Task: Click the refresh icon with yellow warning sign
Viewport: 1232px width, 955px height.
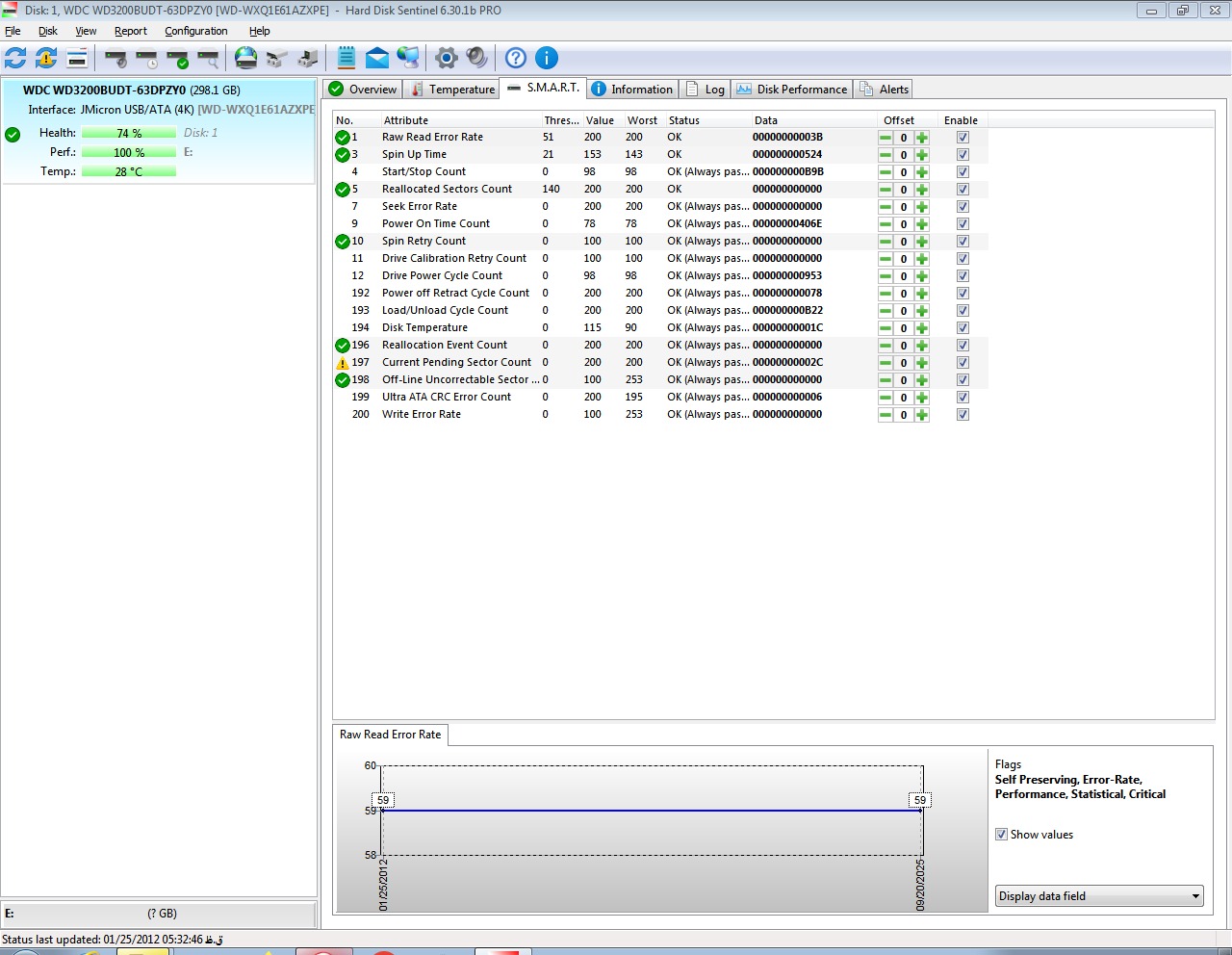Action: pos(46,58)
